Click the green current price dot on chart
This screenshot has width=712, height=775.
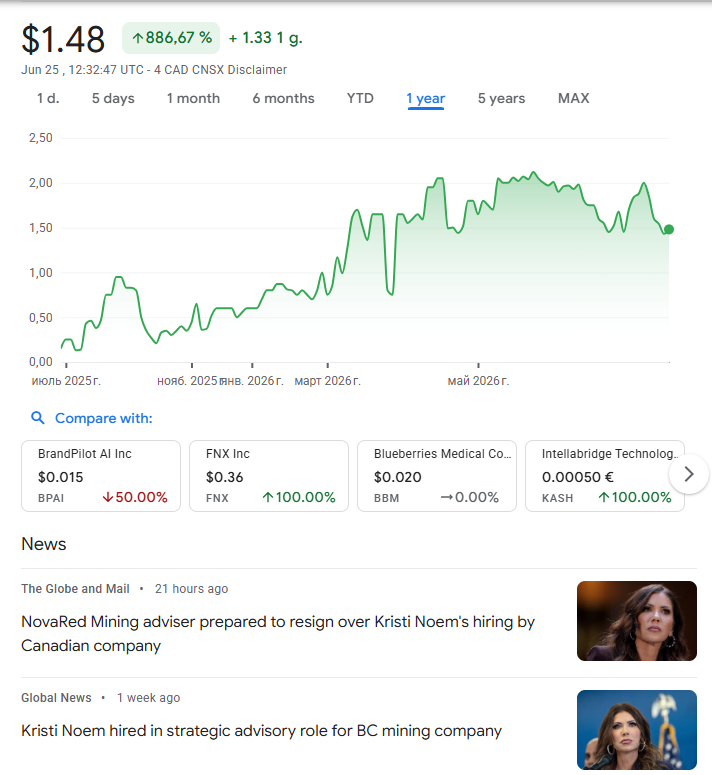click(669, 229)
